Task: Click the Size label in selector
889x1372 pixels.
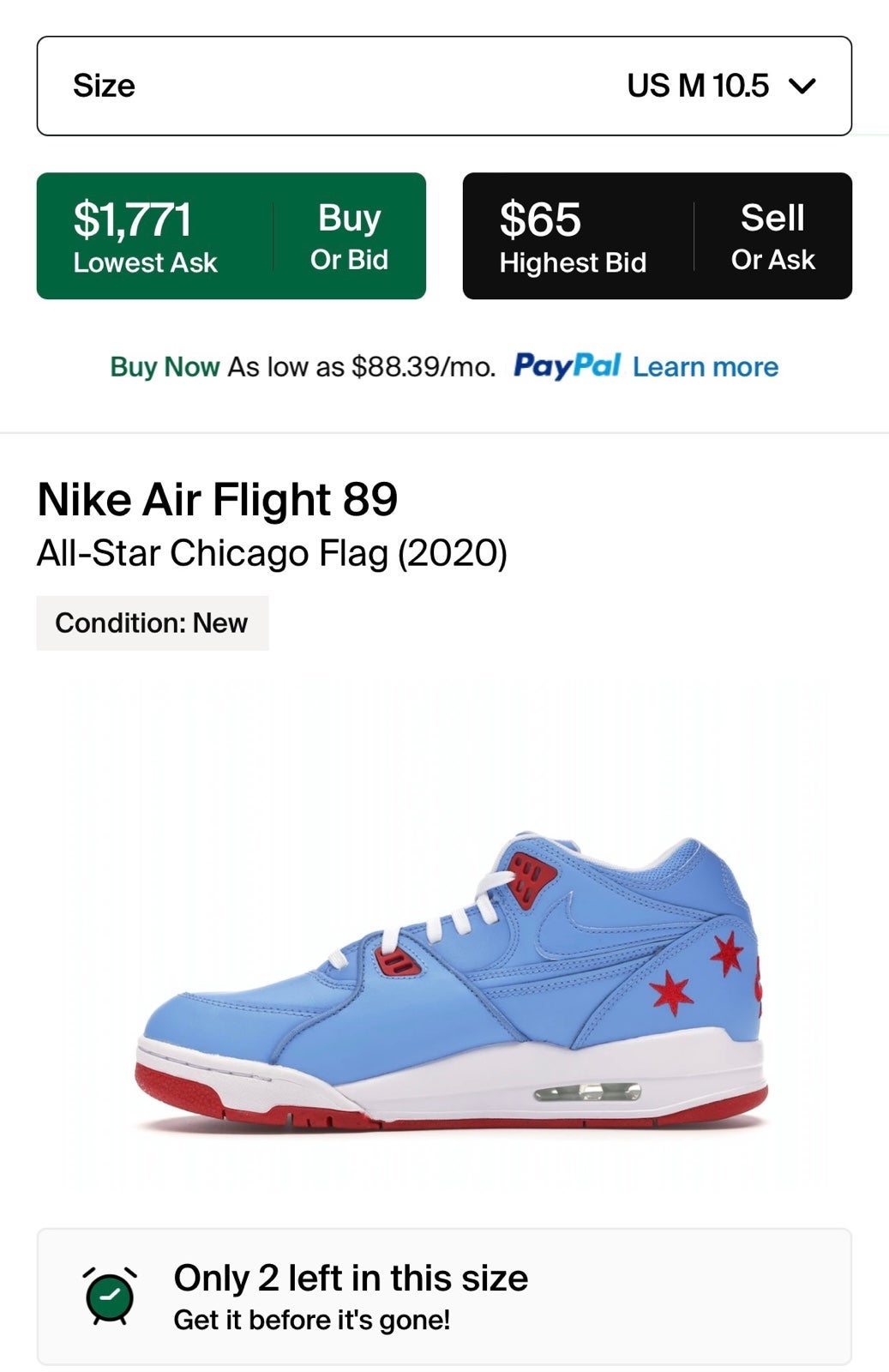Action: [104, 86]
